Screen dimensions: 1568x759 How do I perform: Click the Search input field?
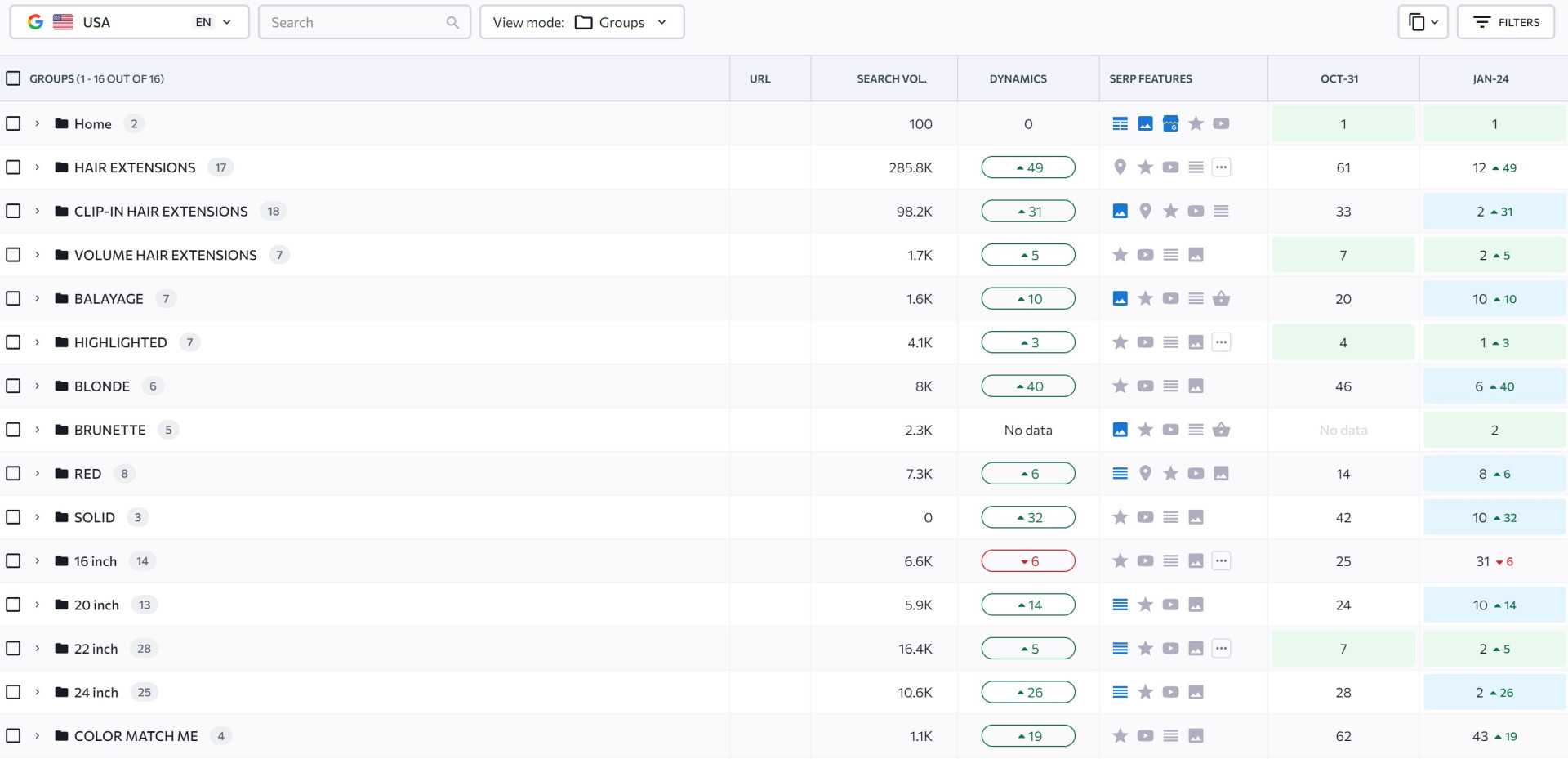click(x=357, y=22)
